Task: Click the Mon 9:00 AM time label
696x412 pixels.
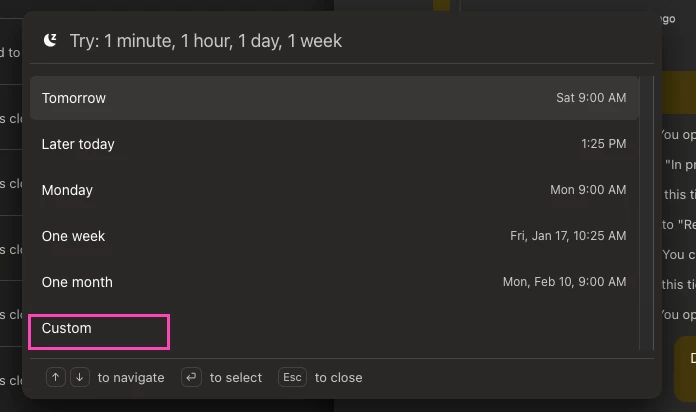Action: (588, 190)
